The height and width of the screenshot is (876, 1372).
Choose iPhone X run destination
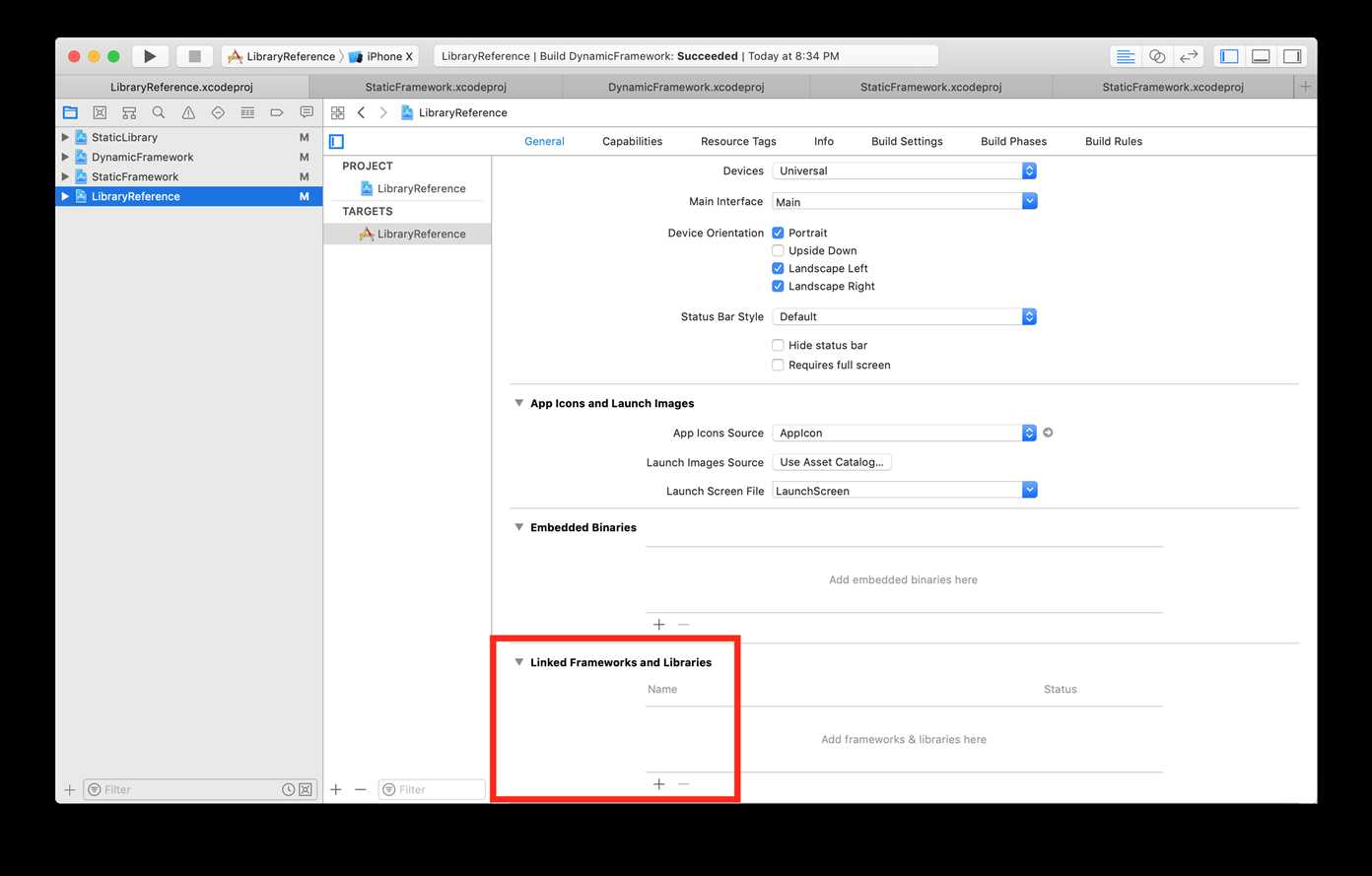[x=381, y=56]
